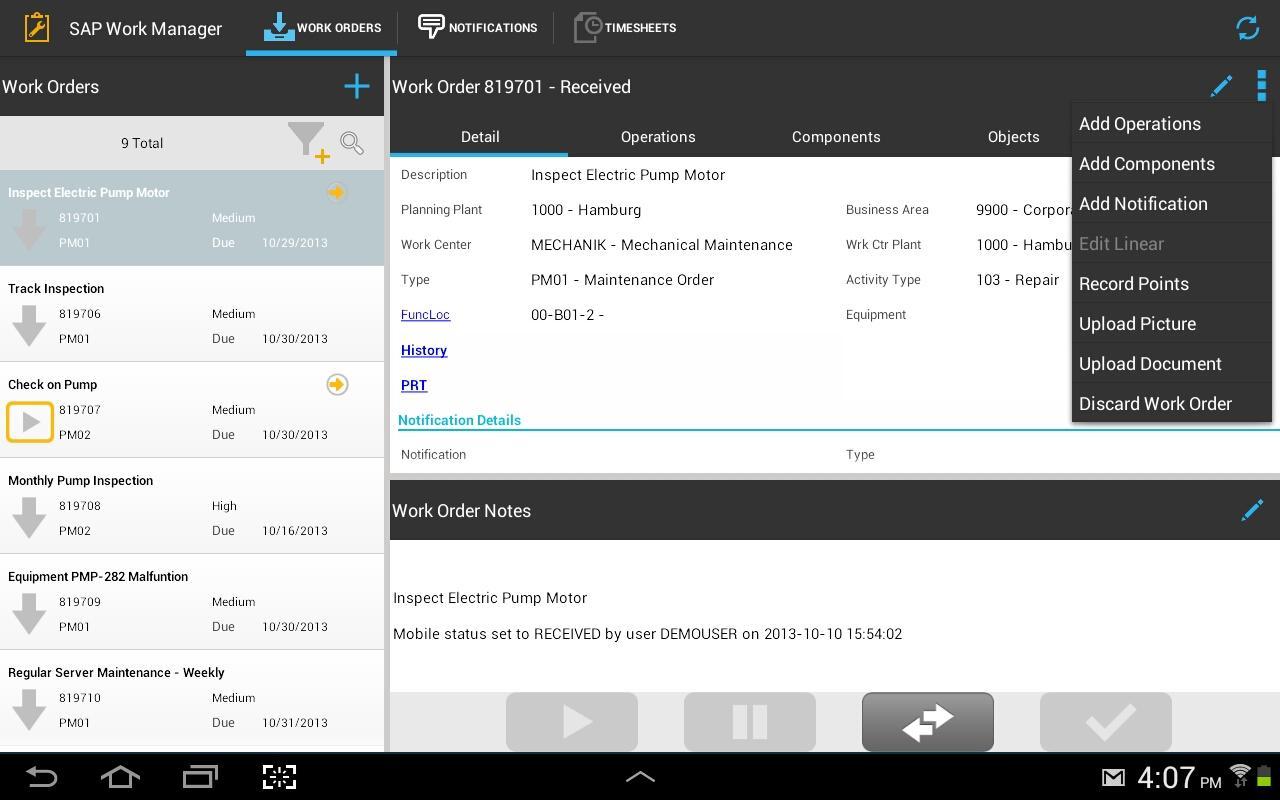Choose Upload Picture from the menu

click(1171, 324)
